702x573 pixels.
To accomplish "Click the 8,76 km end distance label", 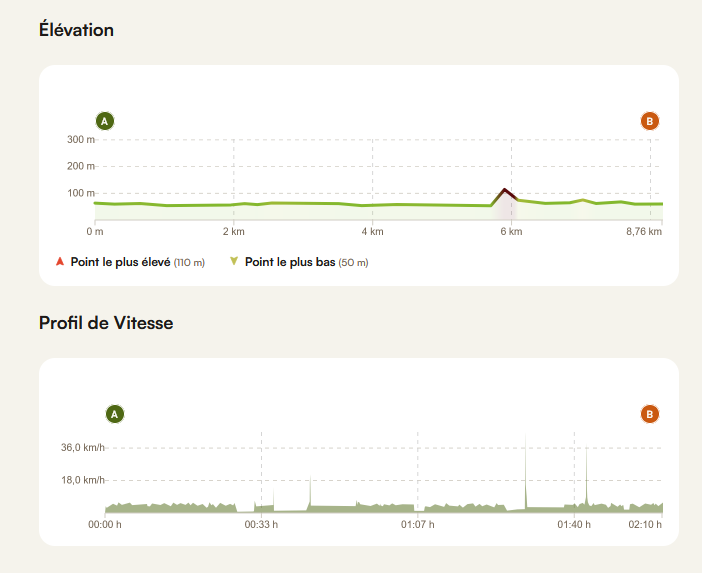I will tap(643, 232).
